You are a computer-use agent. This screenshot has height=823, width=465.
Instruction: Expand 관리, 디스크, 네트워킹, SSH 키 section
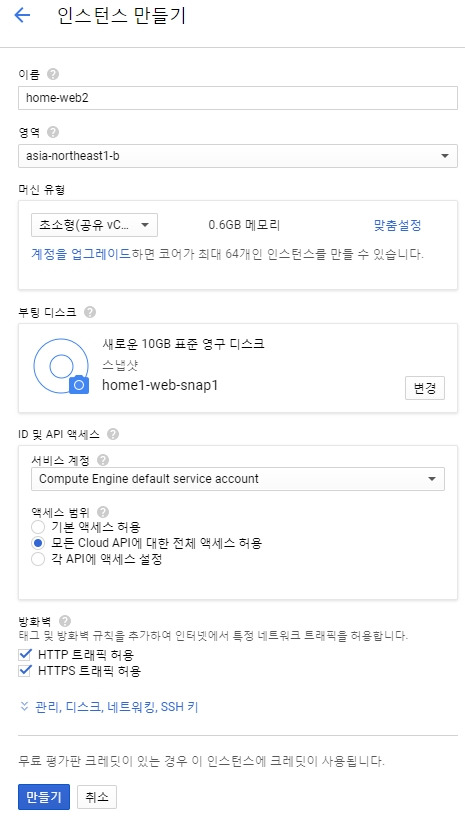click(109, 707)
